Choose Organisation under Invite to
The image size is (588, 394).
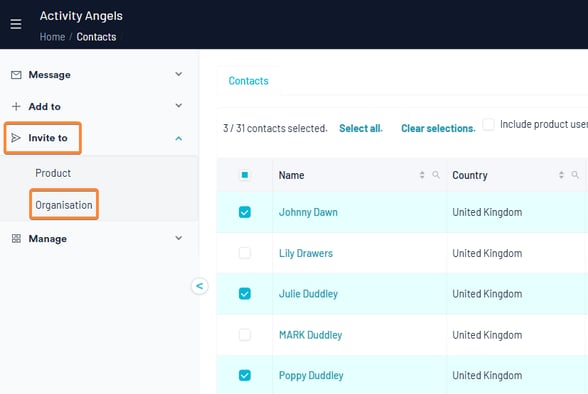[64, 205]
